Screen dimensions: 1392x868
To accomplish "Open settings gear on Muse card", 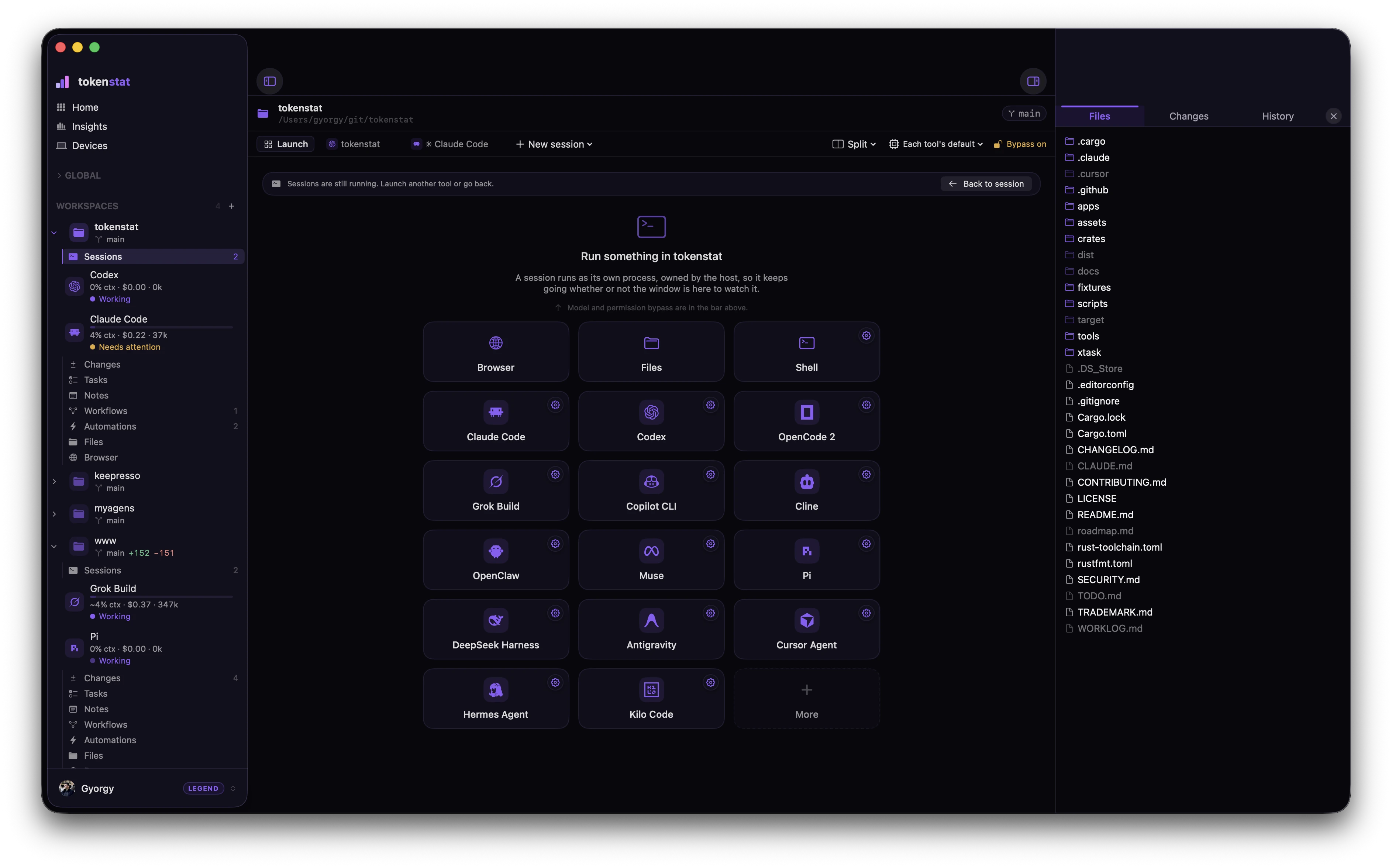I will 710,544.
